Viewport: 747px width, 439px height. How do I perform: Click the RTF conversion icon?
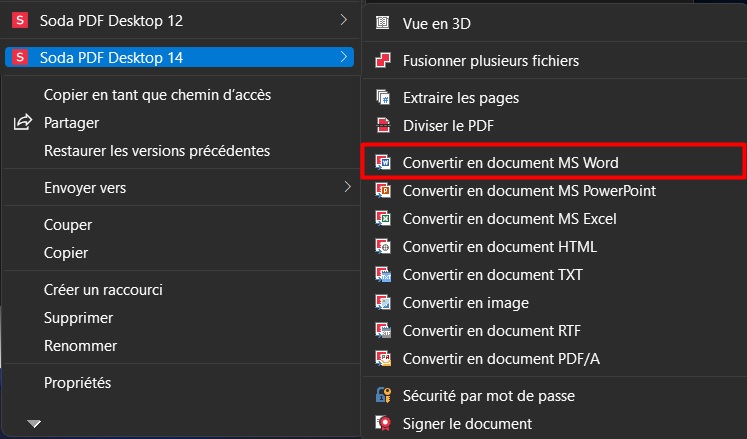383,330
